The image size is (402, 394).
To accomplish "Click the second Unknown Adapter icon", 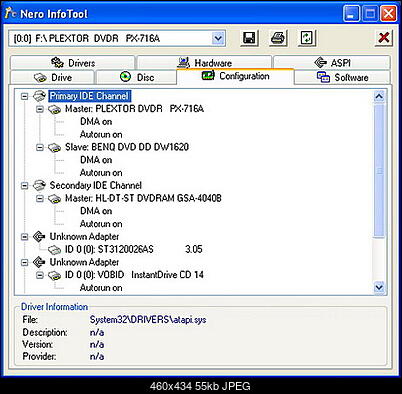I will tap(39, 262).
